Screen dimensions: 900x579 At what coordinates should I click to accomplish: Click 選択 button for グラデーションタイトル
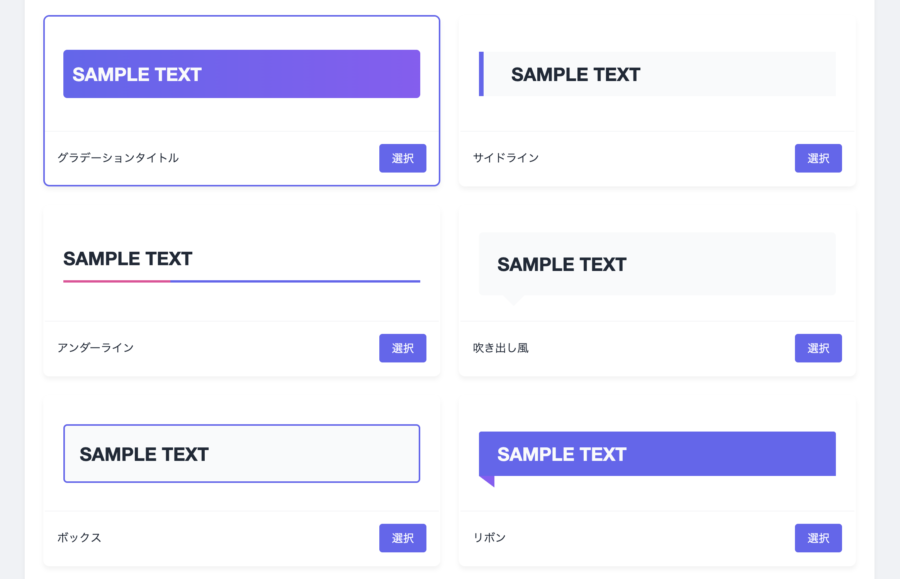pos(402,158)
